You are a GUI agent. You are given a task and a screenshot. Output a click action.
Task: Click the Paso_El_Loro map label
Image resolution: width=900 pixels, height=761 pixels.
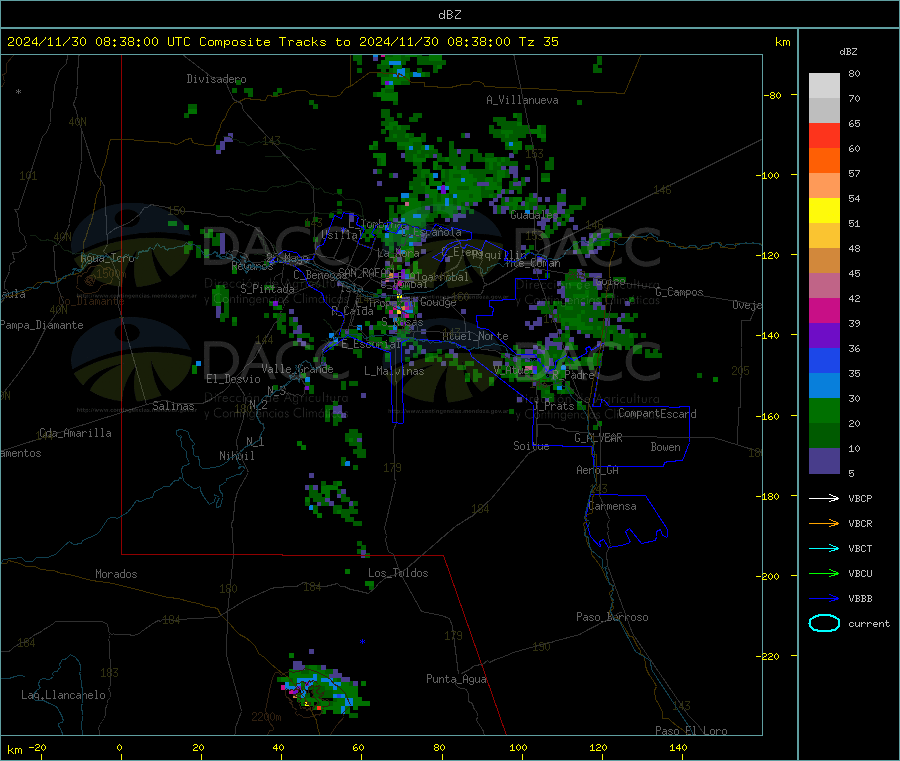[691, 731]
